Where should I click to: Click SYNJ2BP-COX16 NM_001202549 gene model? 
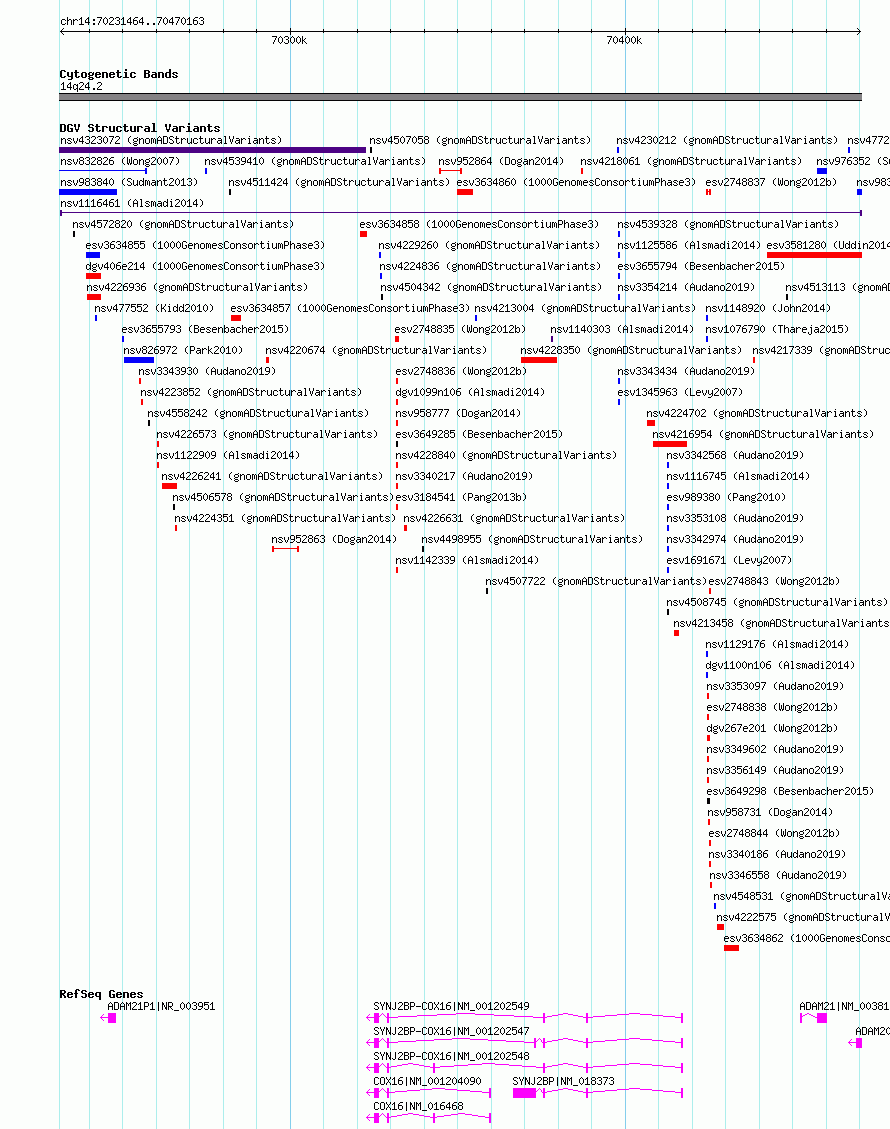click(524, 1017)
